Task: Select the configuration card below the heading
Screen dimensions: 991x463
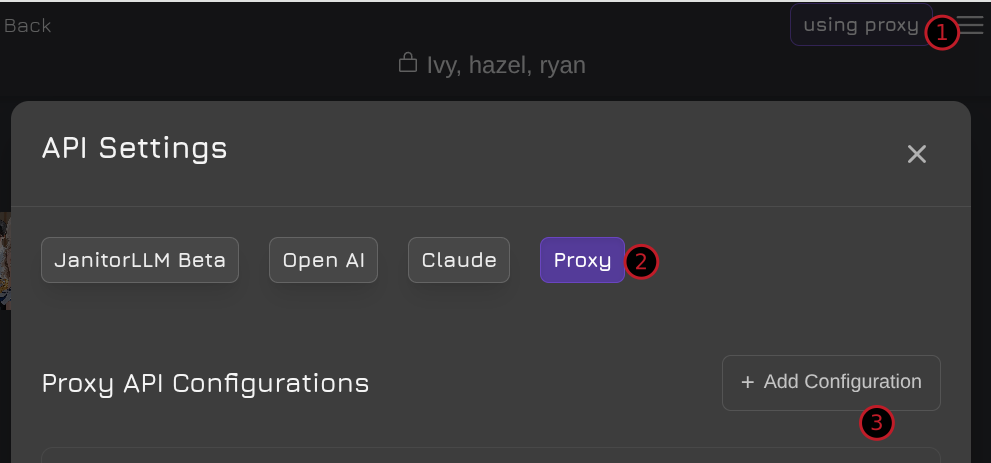Action: 490,455
